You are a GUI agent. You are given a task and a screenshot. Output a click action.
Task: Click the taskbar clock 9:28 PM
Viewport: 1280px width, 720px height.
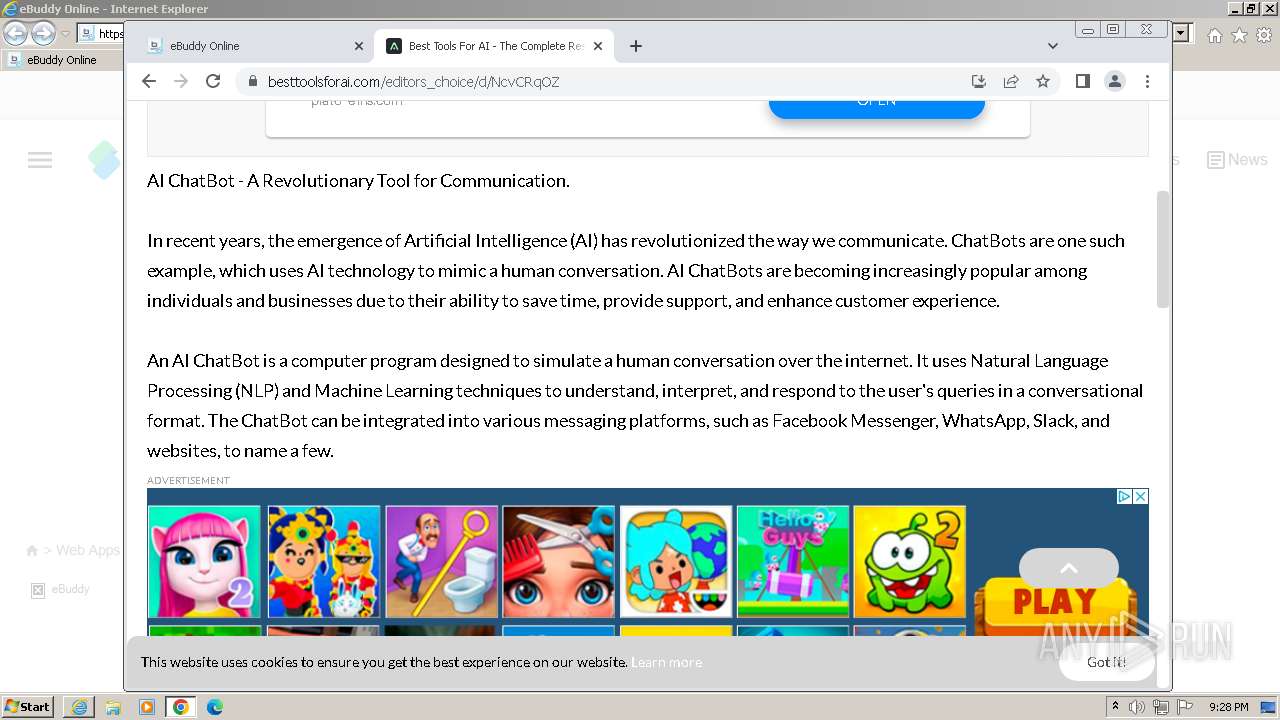tap(1228, 707)
